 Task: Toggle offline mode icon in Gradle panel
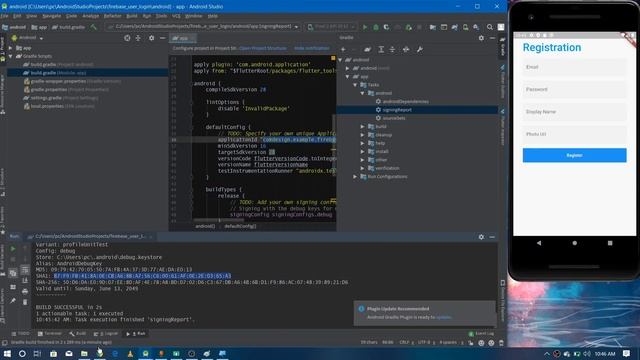[x=406, y=49]
